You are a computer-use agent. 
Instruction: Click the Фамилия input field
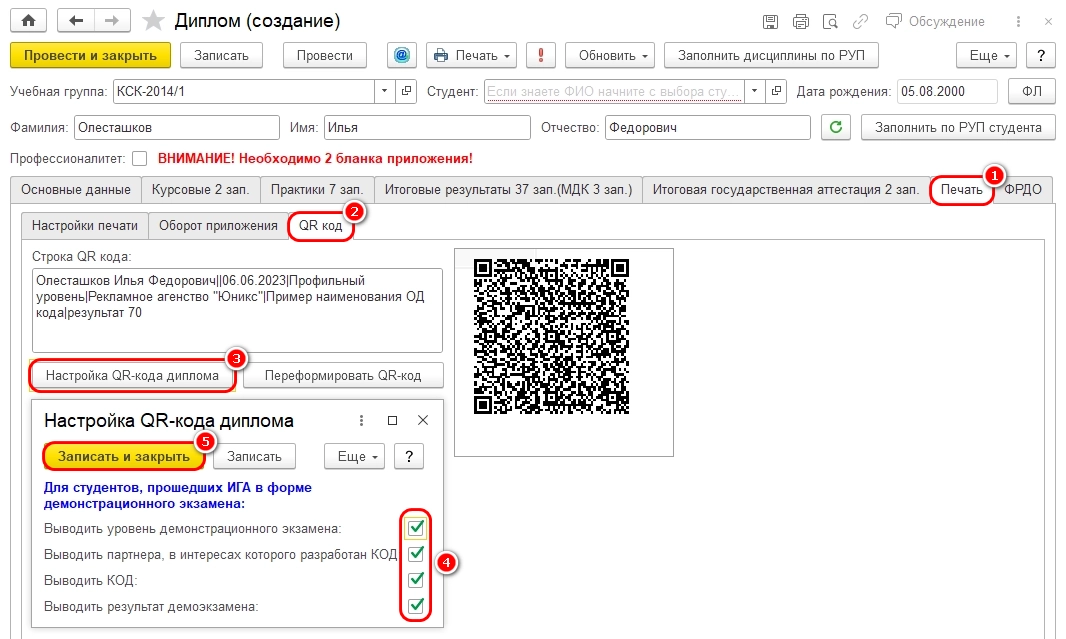(x=177, y=127)
